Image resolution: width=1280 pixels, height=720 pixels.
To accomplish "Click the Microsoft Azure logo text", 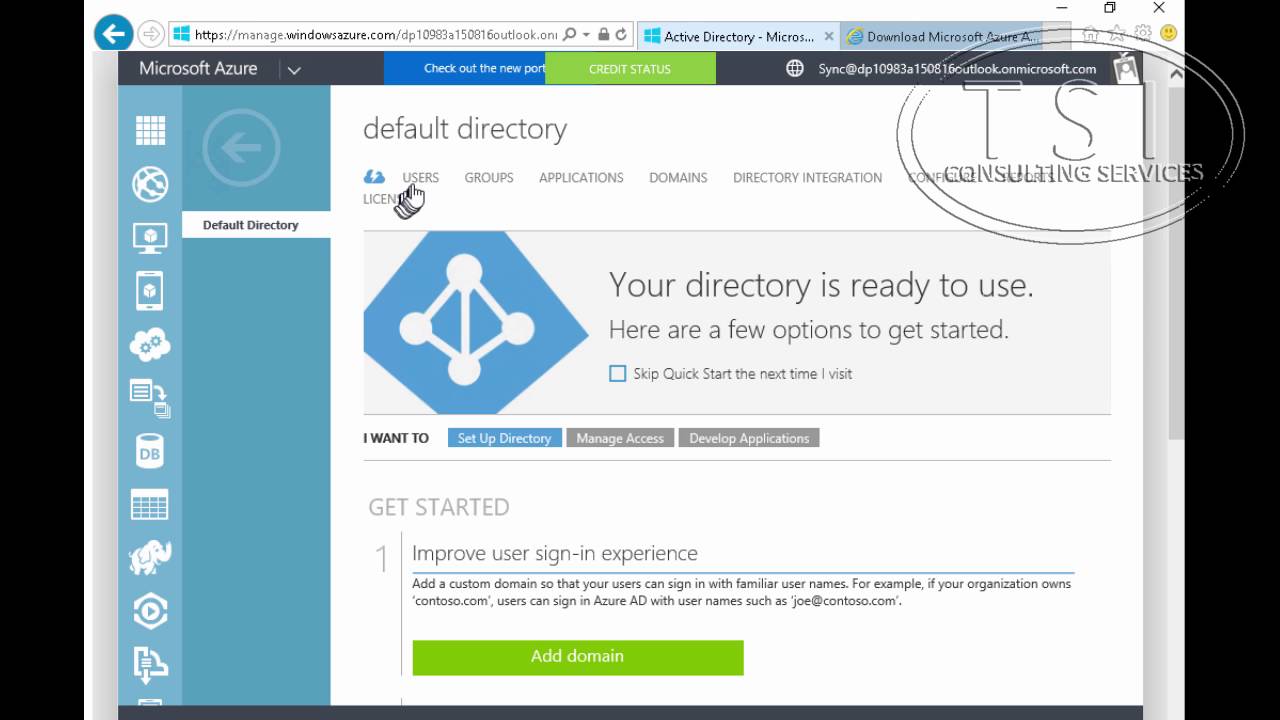I will click(198, 69).
